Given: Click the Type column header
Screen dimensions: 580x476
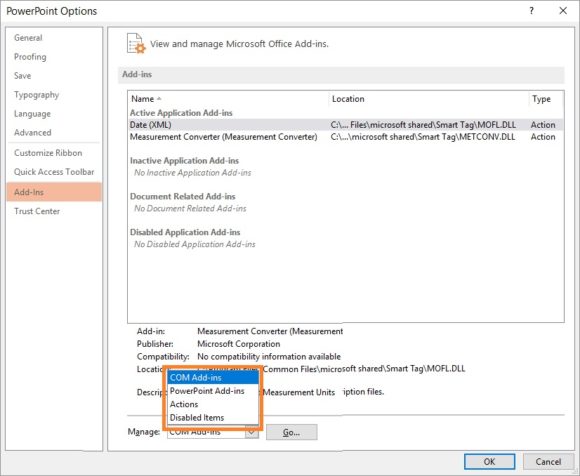Looking at the screenshot, I should coord(546,99).
